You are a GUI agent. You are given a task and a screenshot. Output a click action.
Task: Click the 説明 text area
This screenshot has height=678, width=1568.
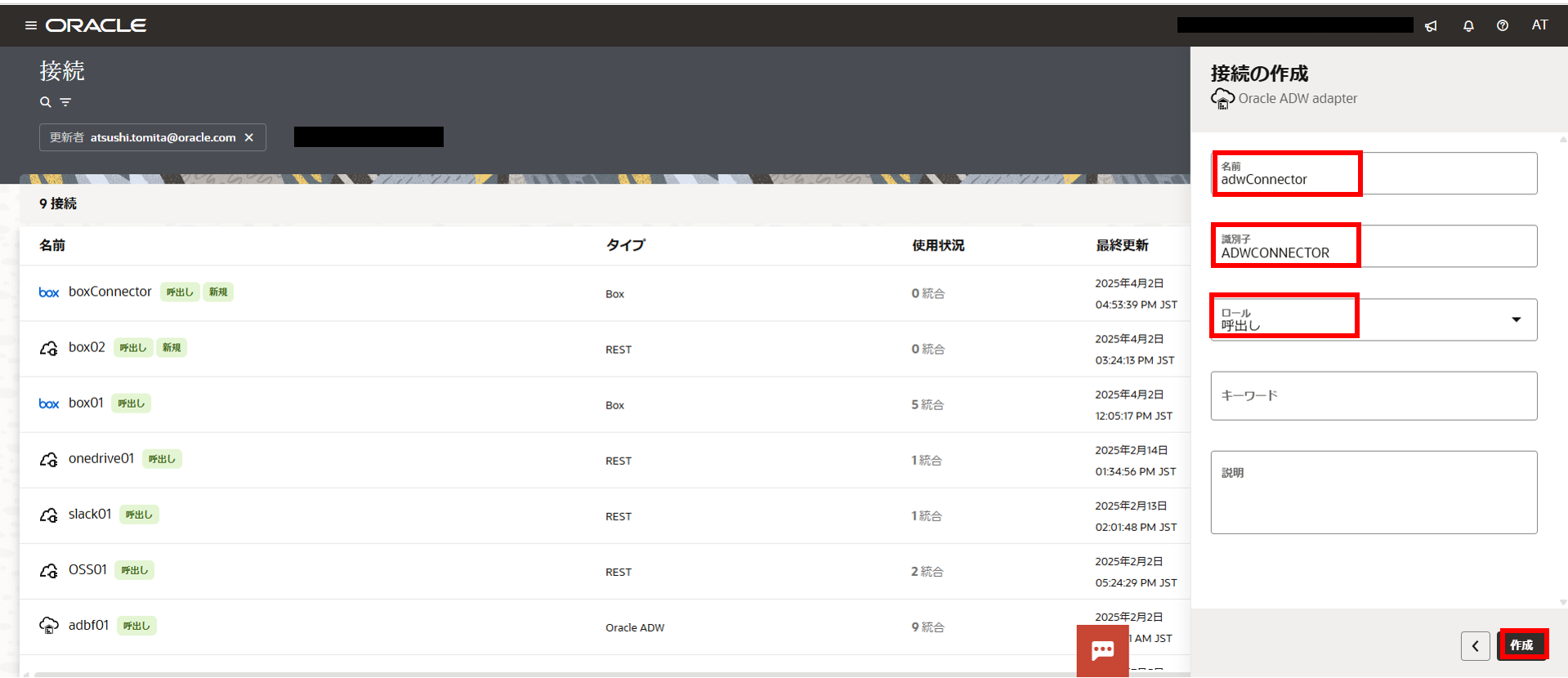coord(1374,493)
